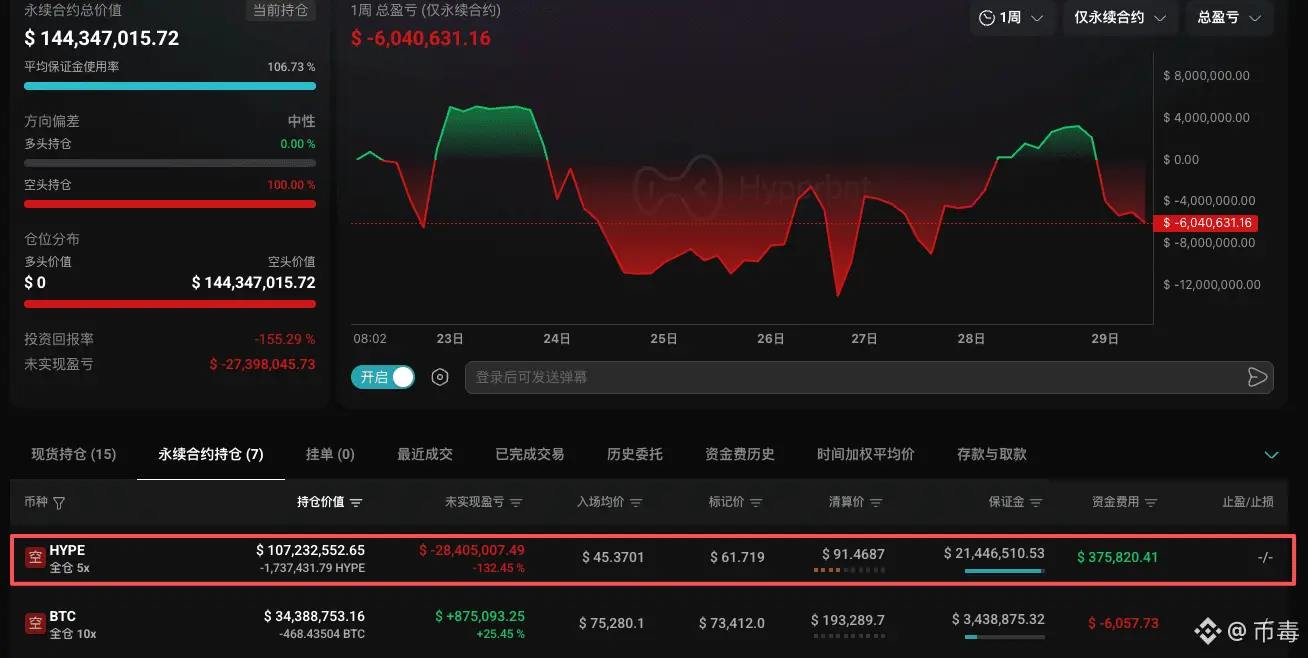The image size is (1308, 658).
Task: Expand the teal chevron at tab bar end
Action: 1272,455
